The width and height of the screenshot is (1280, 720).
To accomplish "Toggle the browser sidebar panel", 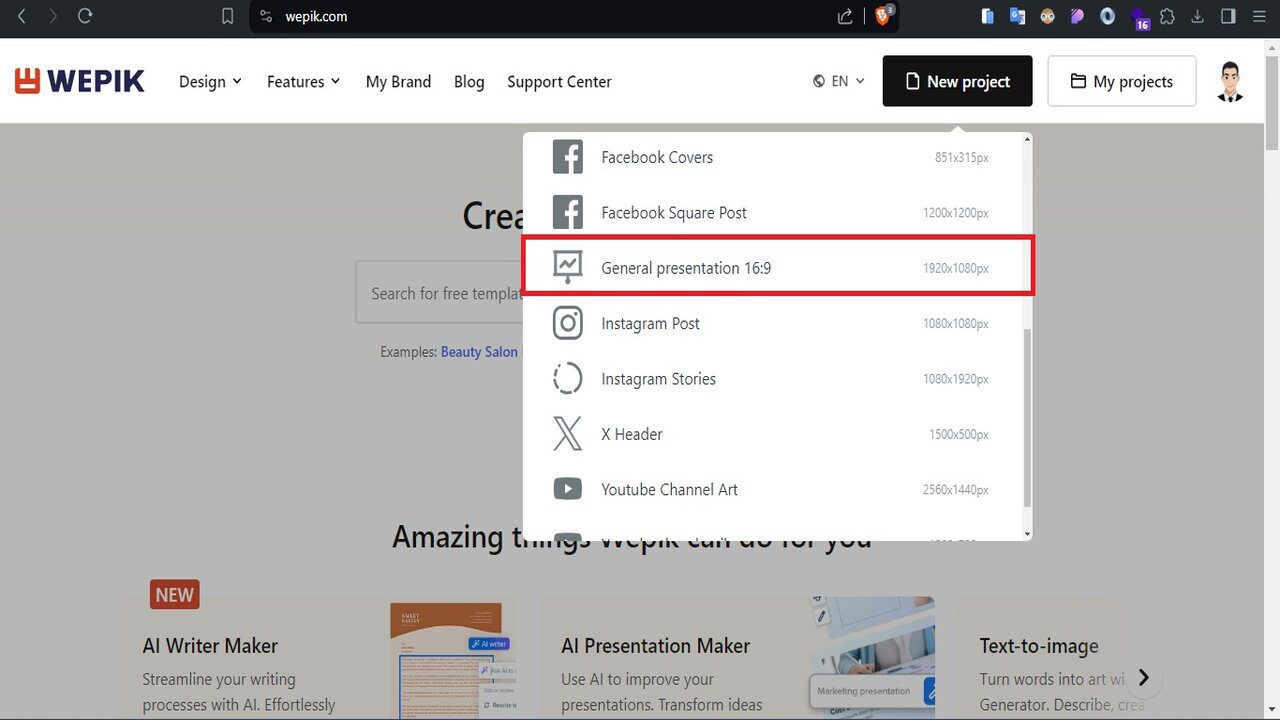I will point(1229,16).
